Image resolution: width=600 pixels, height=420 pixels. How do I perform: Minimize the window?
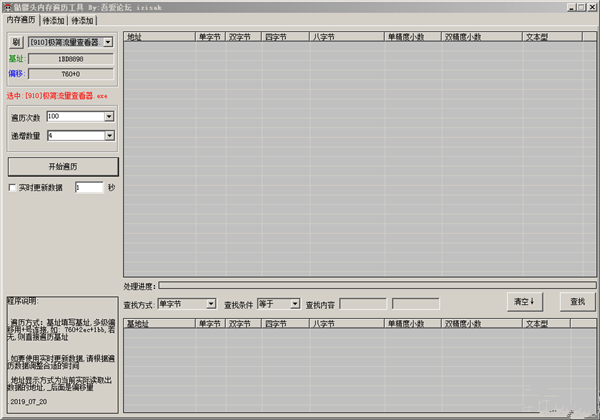(571, 7)
